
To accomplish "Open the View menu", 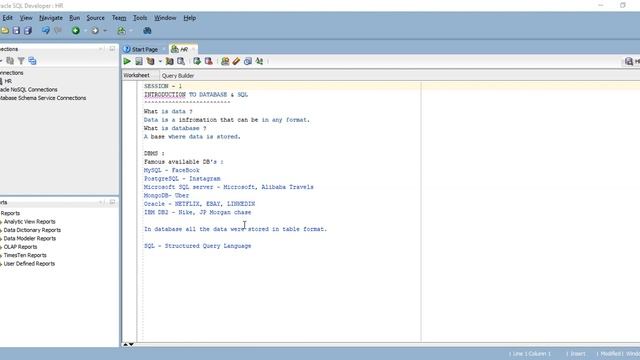I will [x=26, y=18].
